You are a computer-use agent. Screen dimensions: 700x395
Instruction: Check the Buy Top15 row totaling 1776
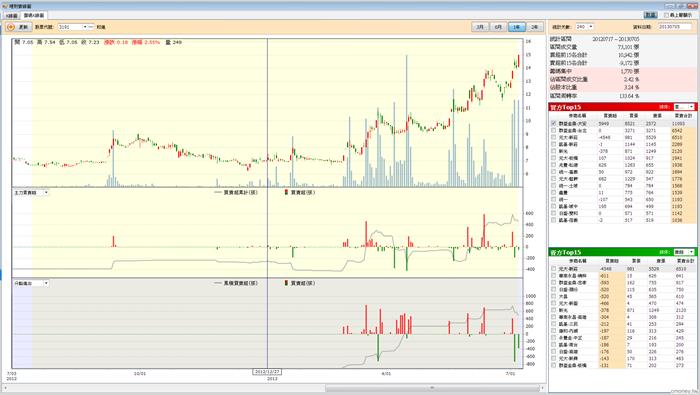(554, 179)
